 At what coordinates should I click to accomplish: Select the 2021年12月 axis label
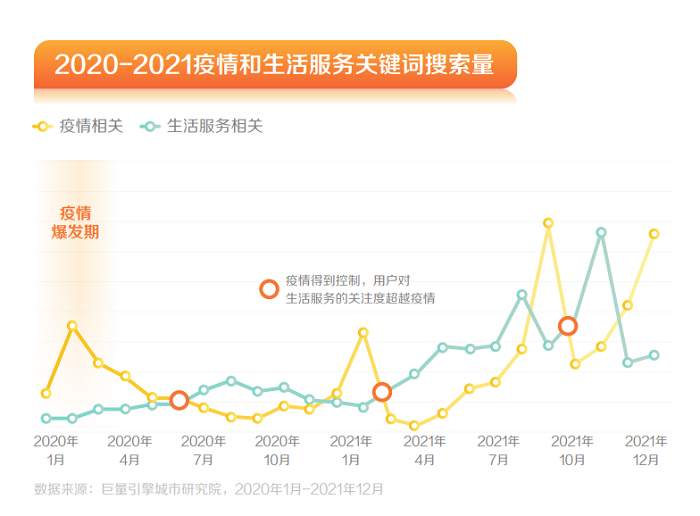click(x=645, y=450)
